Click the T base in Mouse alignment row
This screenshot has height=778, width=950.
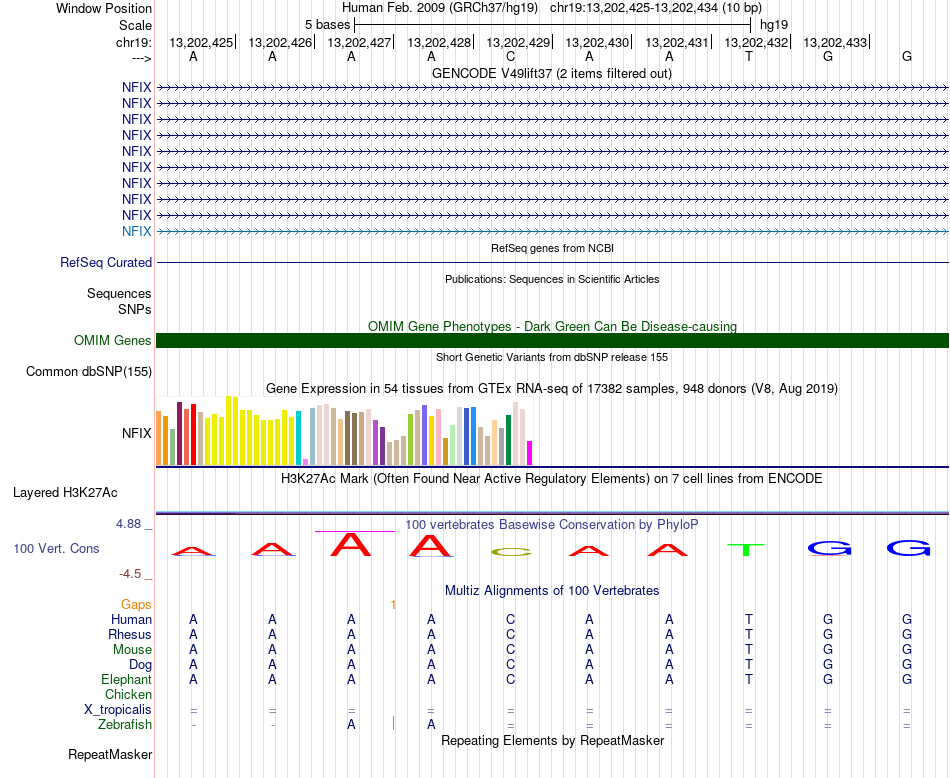coord(749,649)
